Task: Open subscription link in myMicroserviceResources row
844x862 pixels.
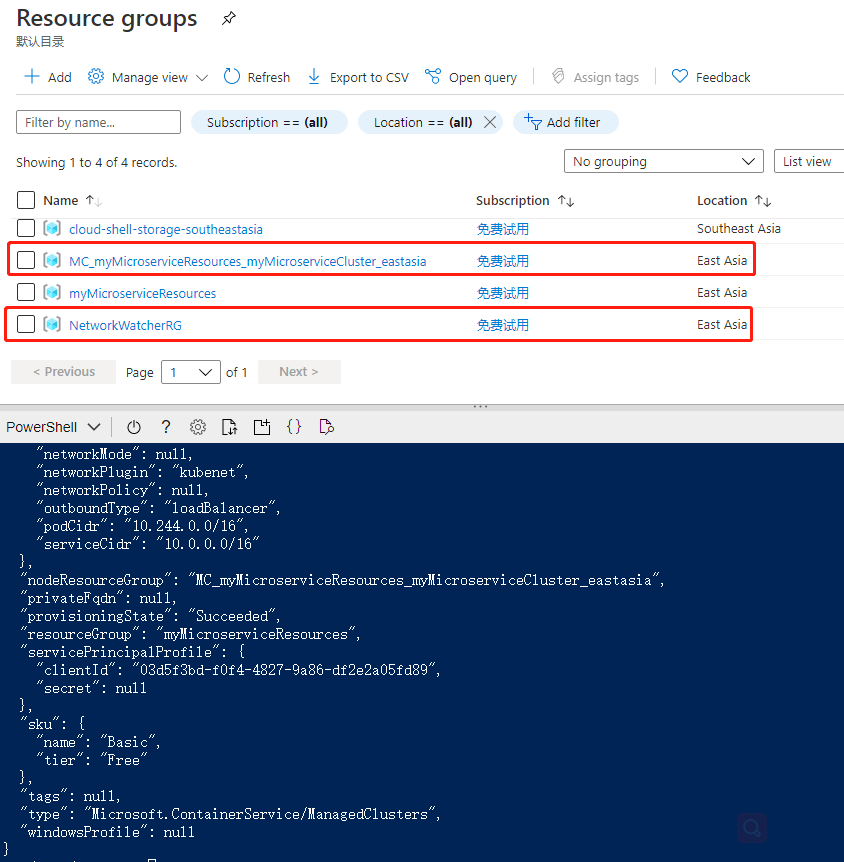Action: click(503, 293)
